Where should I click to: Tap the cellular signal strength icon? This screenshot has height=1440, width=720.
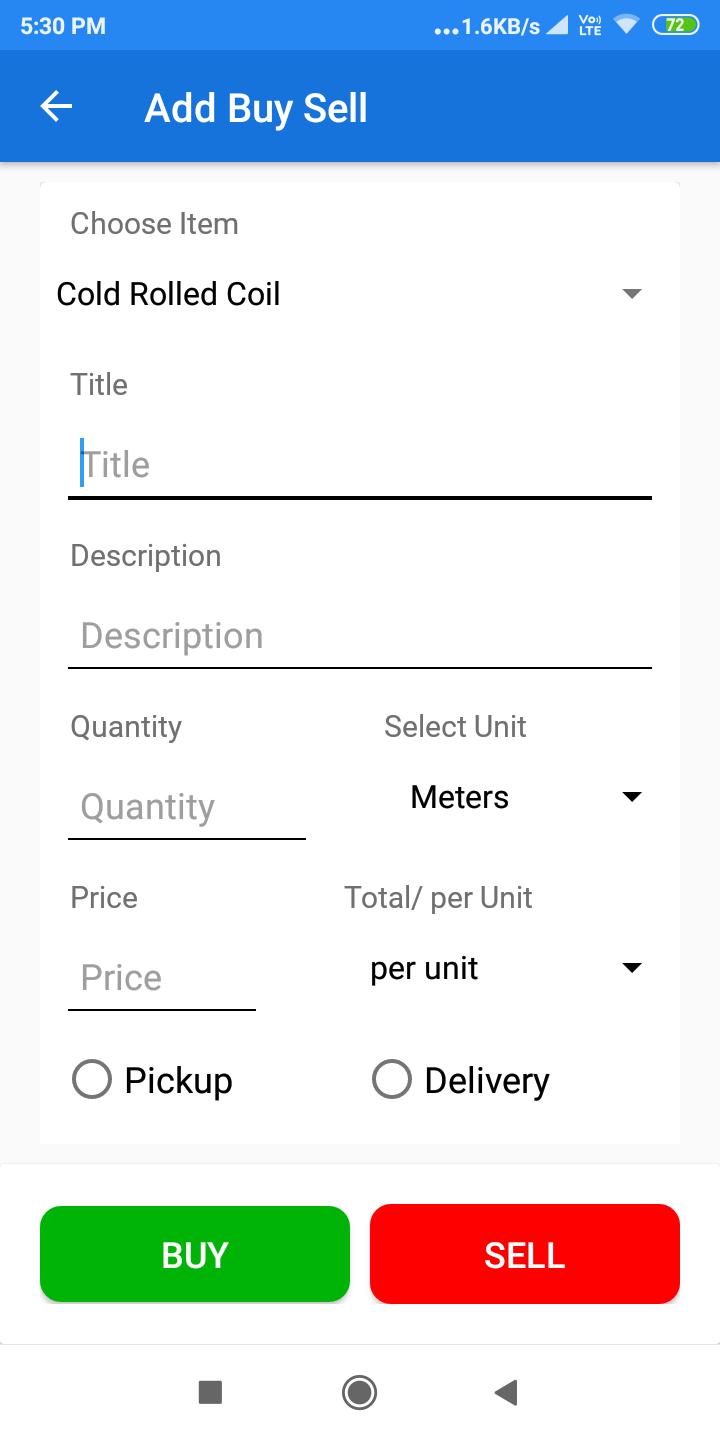pos(557,26)
